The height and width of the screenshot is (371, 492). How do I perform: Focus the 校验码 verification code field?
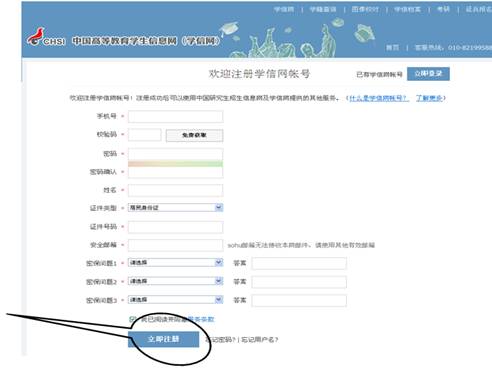[145, 135]
